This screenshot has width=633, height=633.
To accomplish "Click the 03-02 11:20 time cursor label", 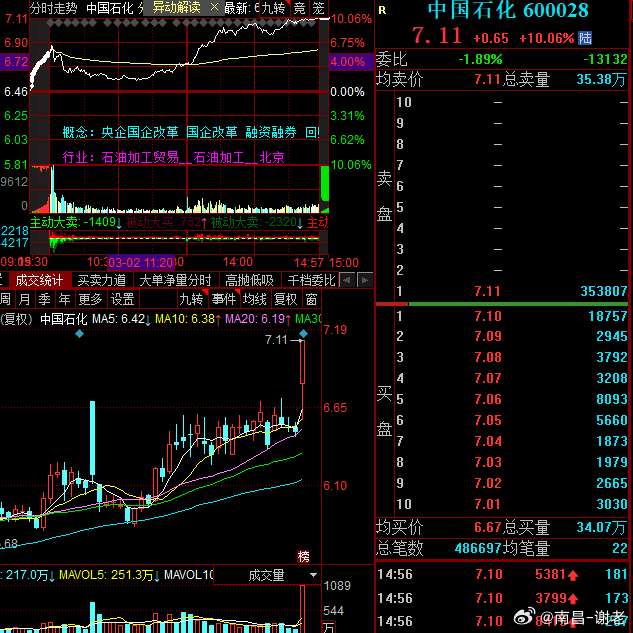I will [141, 263].
